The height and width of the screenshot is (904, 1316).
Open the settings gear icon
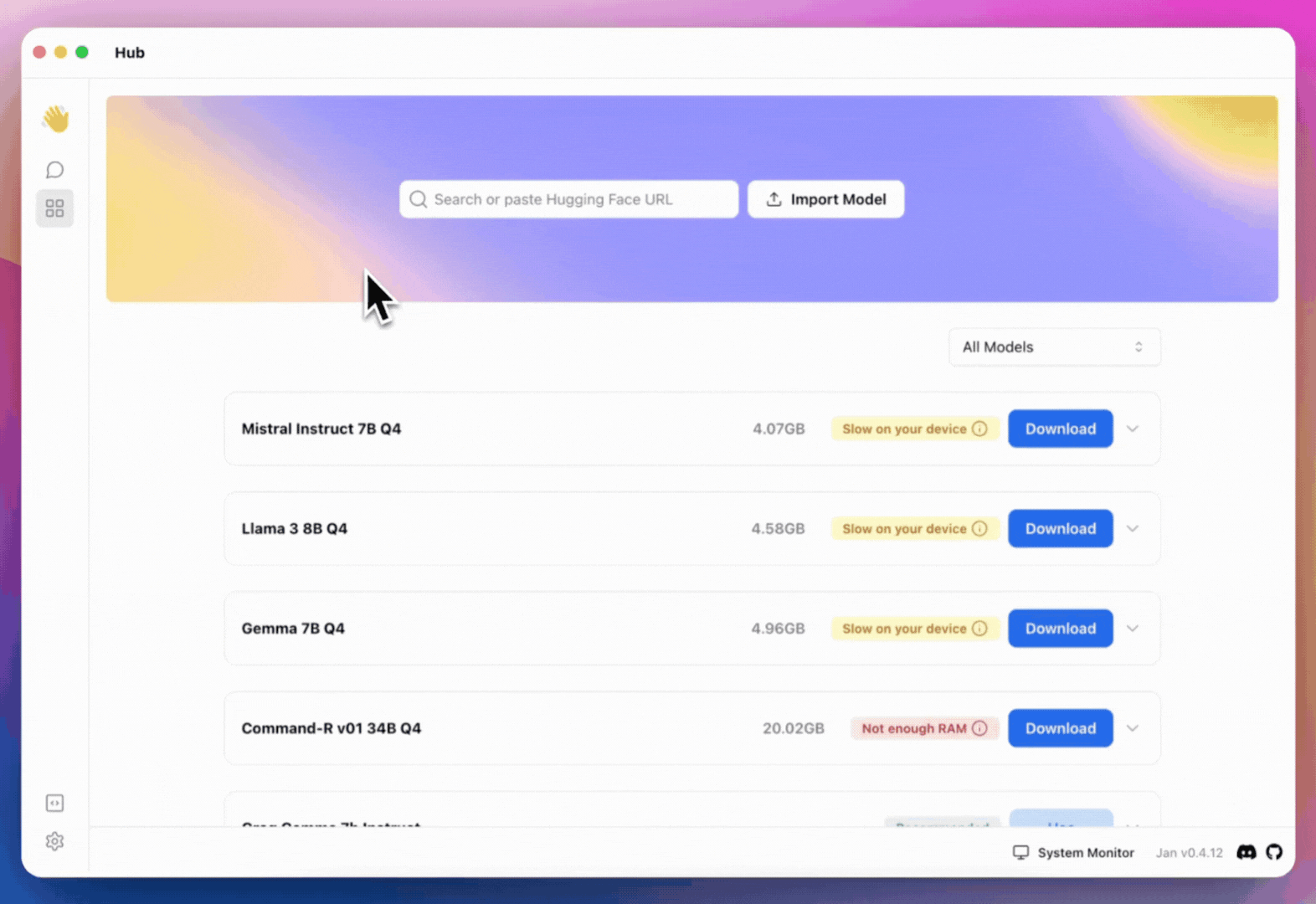(x=54, y=841)
